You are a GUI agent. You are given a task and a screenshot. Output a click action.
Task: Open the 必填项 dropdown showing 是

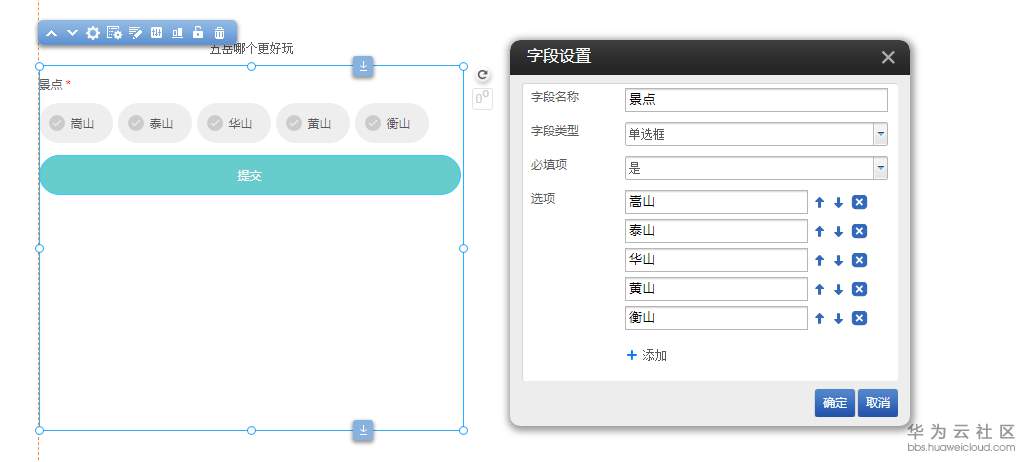pos(756,168)
